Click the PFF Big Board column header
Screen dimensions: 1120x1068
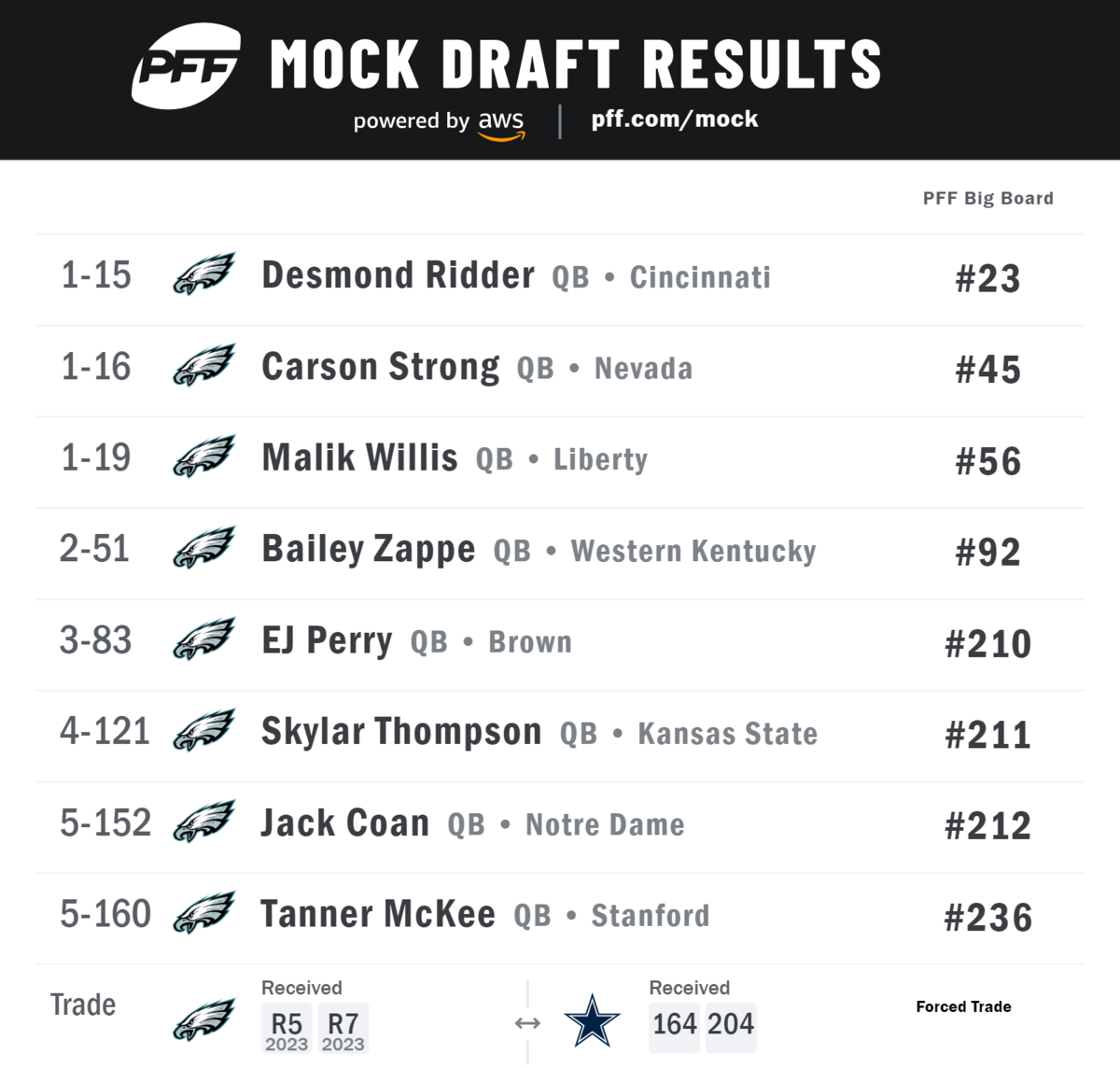(x=988, y=198)
